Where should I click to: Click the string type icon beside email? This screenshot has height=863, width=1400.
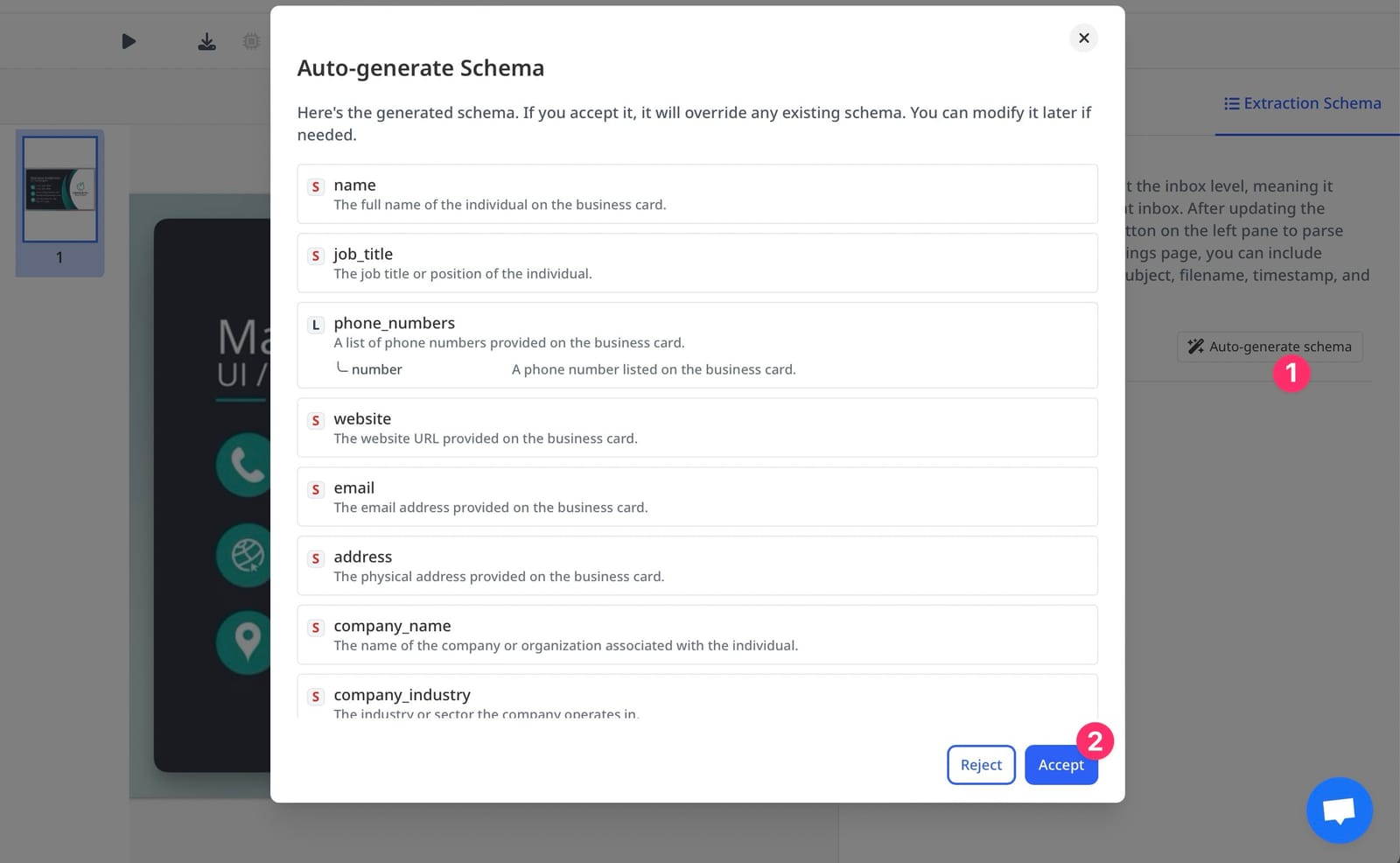point(316,489)
